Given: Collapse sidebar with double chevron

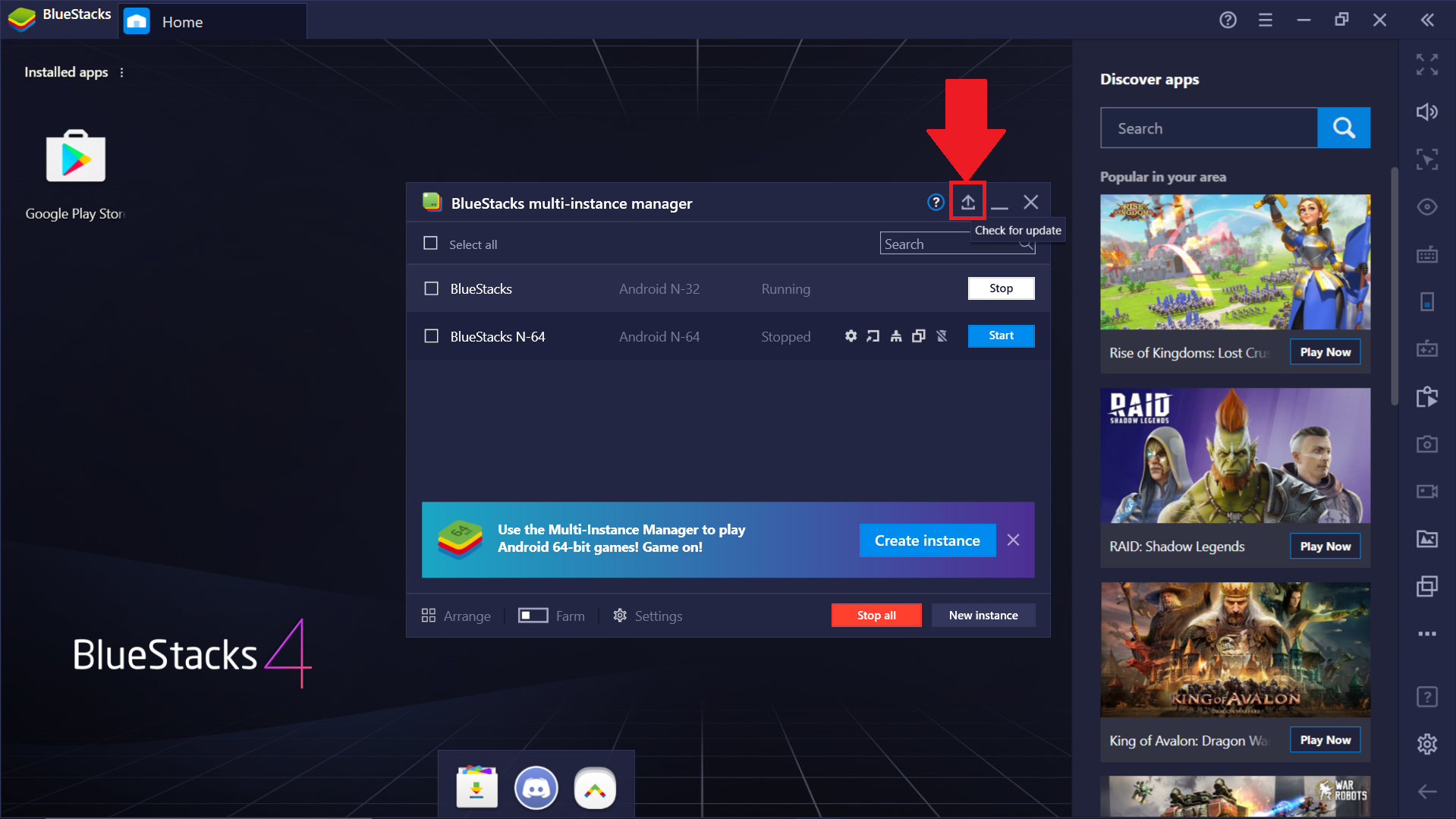Looking at the screenshot, I should [x=1427, y=20].
